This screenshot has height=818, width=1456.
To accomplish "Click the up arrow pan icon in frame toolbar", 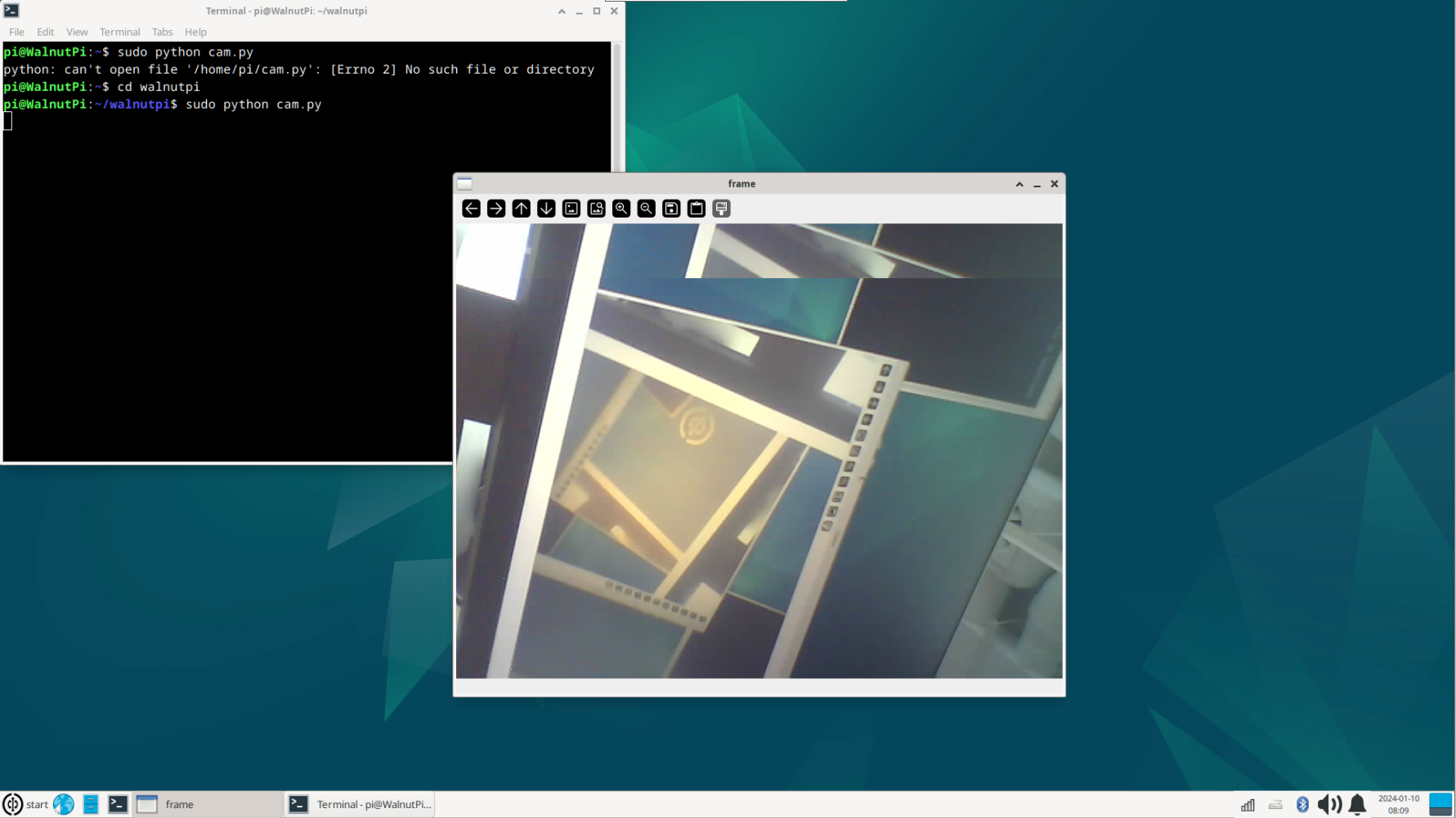I will point(522,209).
